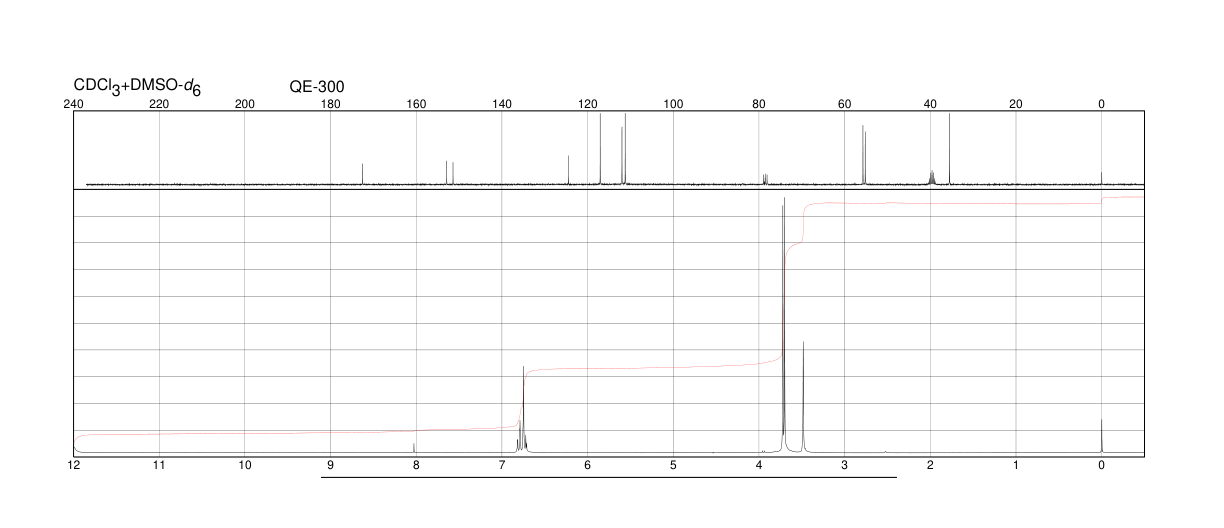The height and width of the screenshot is (528, 1224).
Task: Select the 220 tick label on carbon axis
Action: (x=159, y=104)
